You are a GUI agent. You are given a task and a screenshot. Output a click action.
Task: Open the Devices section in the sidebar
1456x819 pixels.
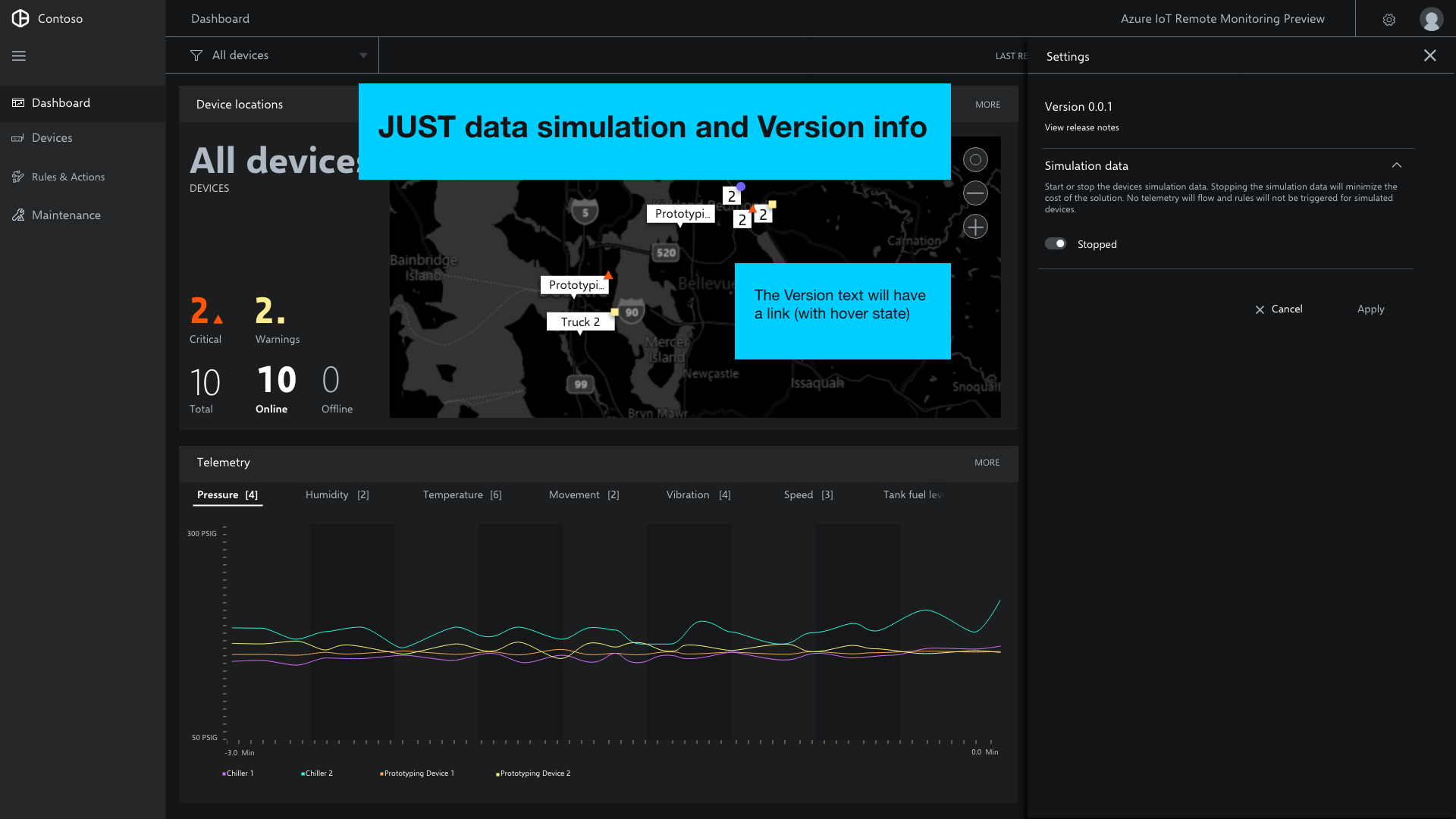(x=52, y=137)
